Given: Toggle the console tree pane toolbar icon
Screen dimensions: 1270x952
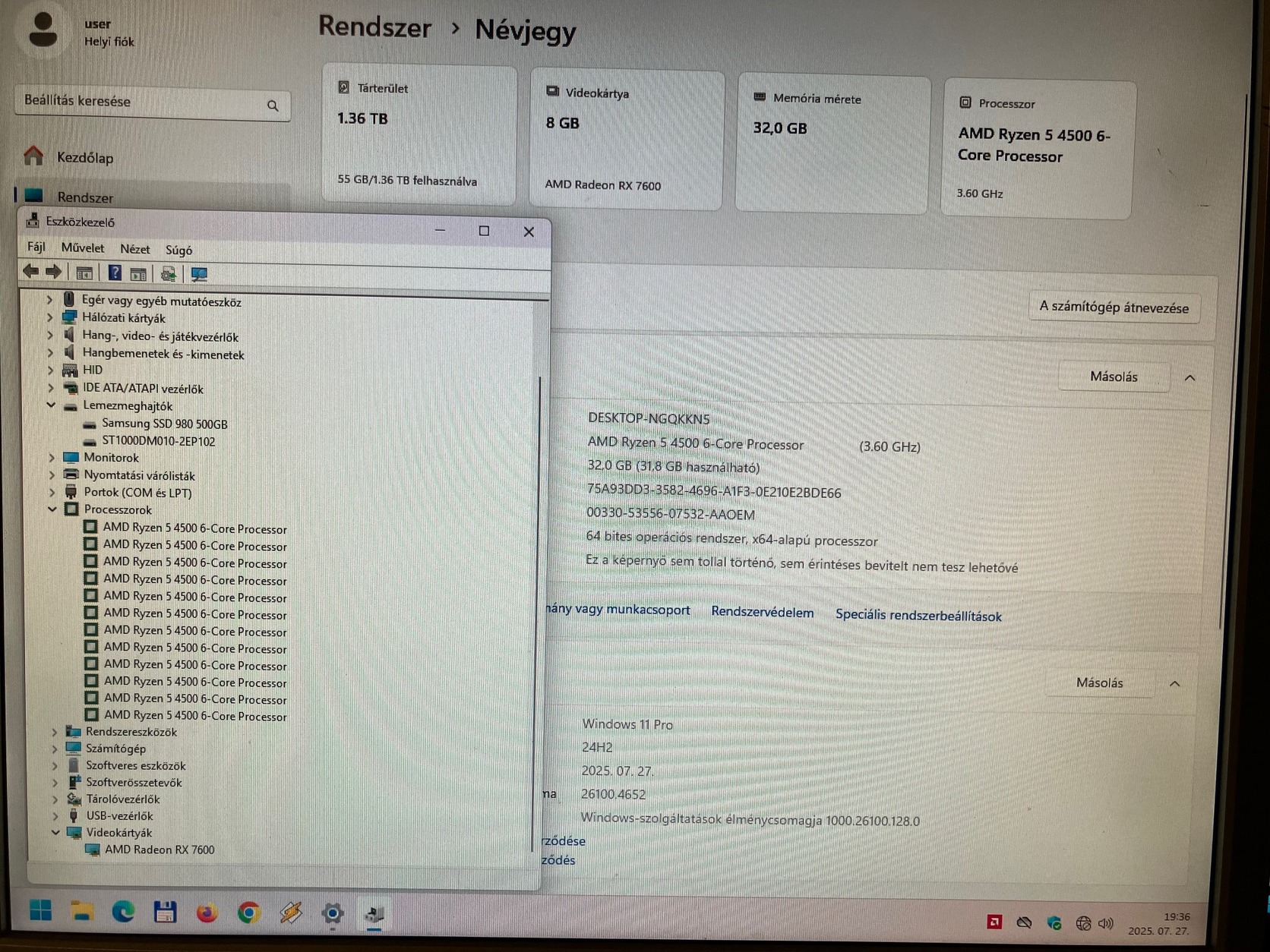Looking at the screenshot, I should [84, 273].
